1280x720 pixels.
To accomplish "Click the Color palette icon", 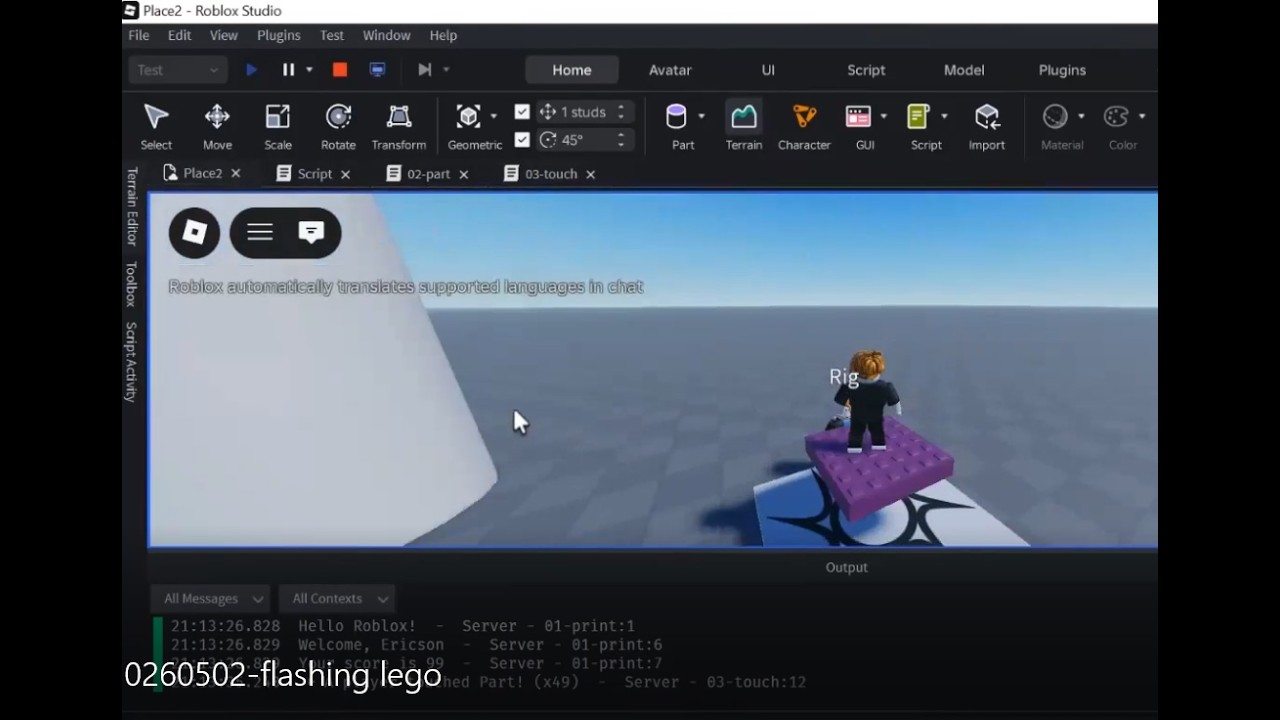I will tap(1116, 117).
